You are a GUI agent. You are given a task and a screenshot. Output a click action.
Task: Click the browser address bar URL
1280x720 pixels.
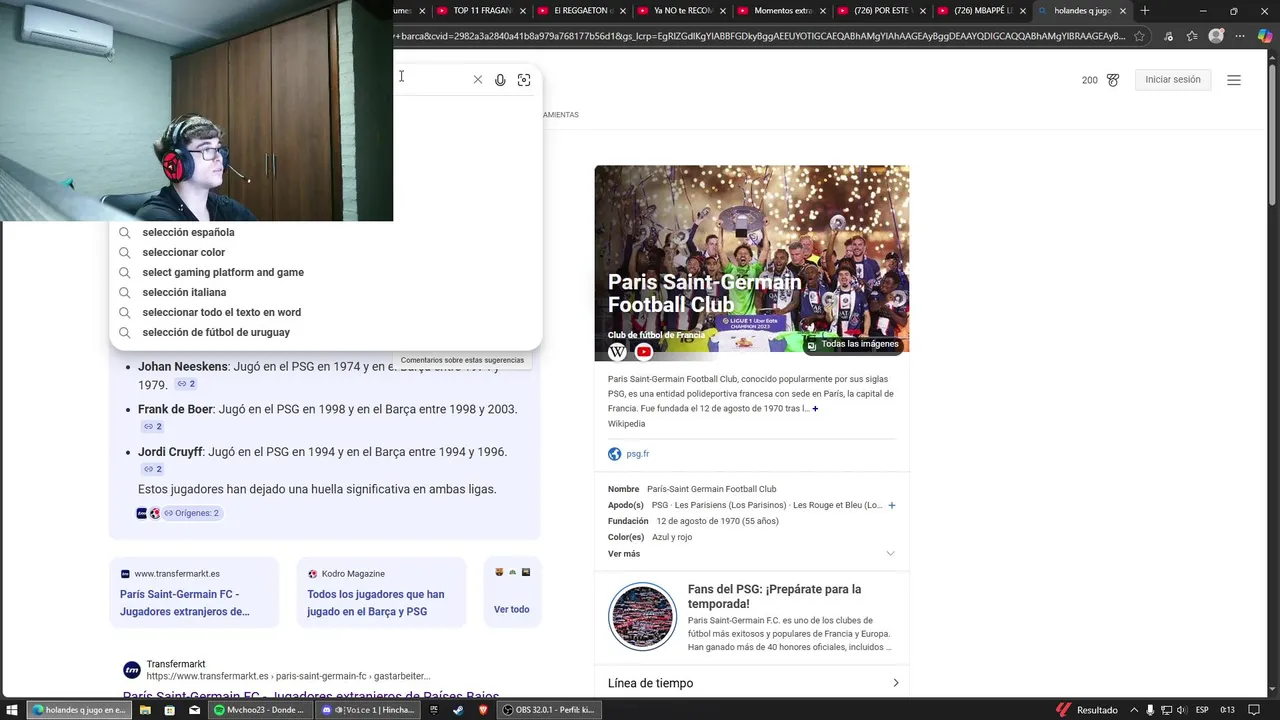pyautogui.click(x=760, y=36)
